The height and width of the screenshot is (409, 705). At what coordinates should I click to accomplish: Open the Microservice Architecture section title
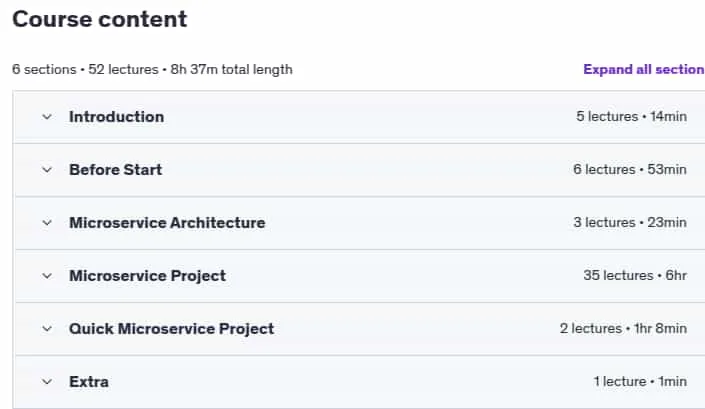point(167,223)
